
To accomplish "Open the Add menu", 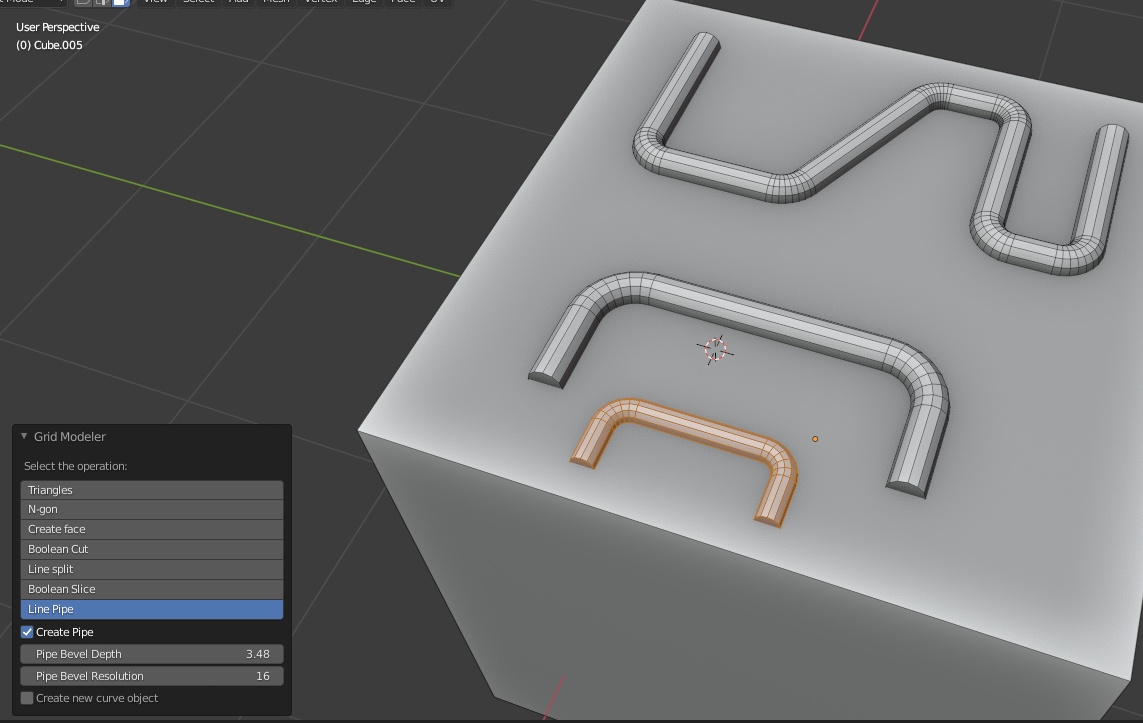I will 238,3.
